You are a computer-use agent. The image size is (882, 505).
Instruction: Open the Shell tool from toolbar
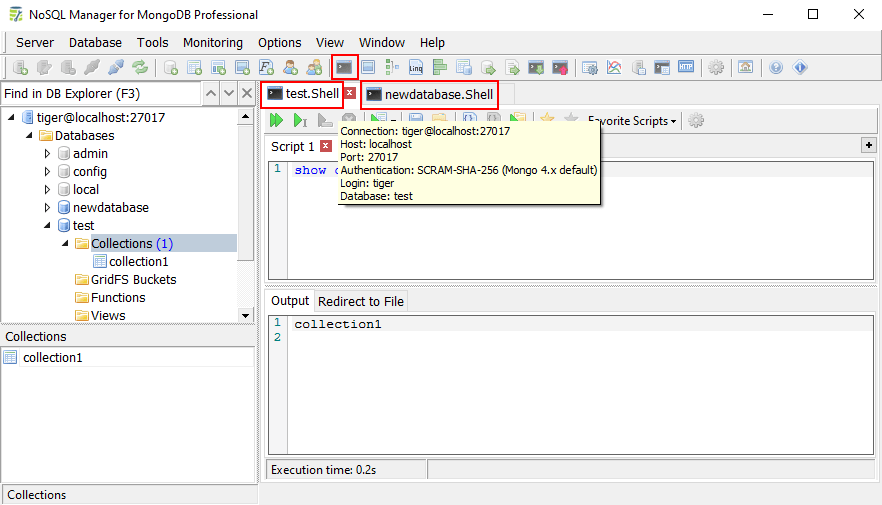click(x=344, y=67)
